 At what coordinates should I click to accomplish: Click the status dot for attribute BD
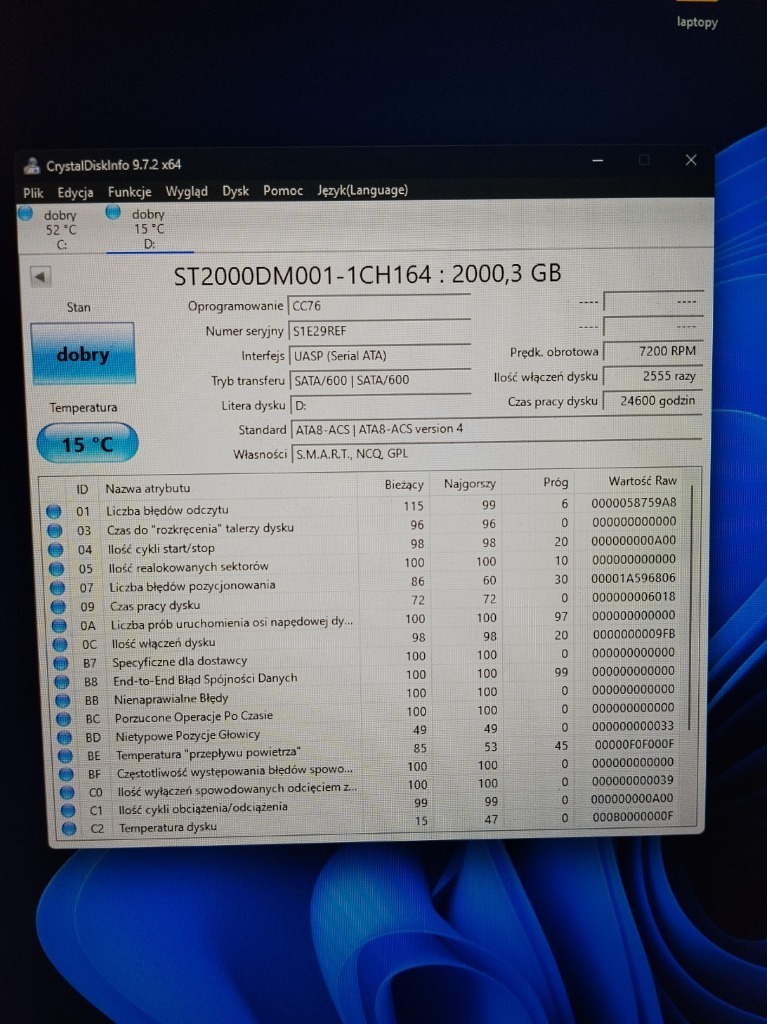point(64,737)
